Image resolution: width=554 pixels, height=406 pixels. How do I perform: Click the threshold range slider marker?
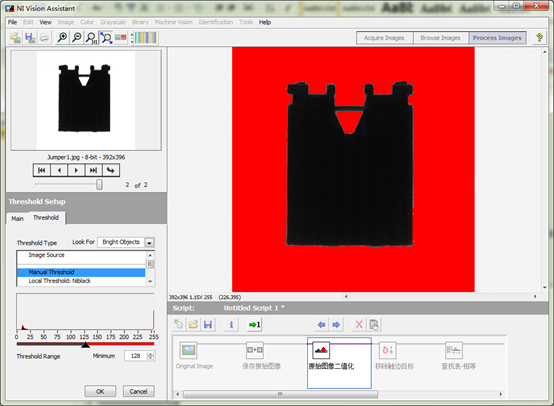(x=85, y=345)
